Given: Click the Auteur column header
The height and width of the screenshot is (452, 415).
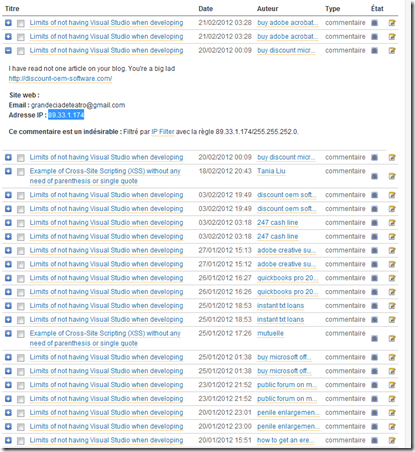Looking at the screenshot, I should click(x=267, y=9).
